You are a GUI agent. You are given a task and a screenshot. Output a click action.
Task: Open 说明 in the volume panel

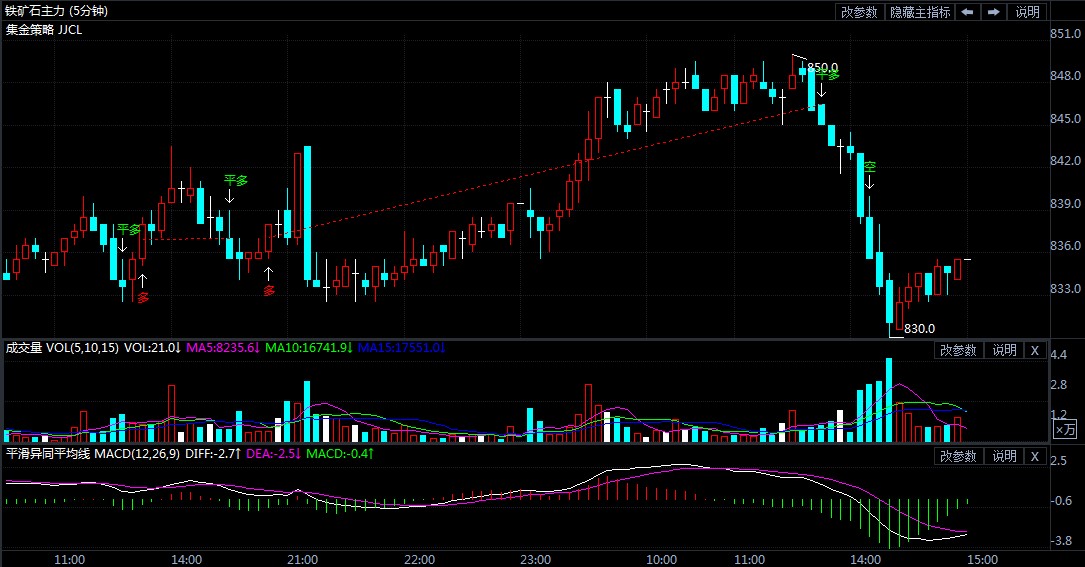tap(1003, 350)
